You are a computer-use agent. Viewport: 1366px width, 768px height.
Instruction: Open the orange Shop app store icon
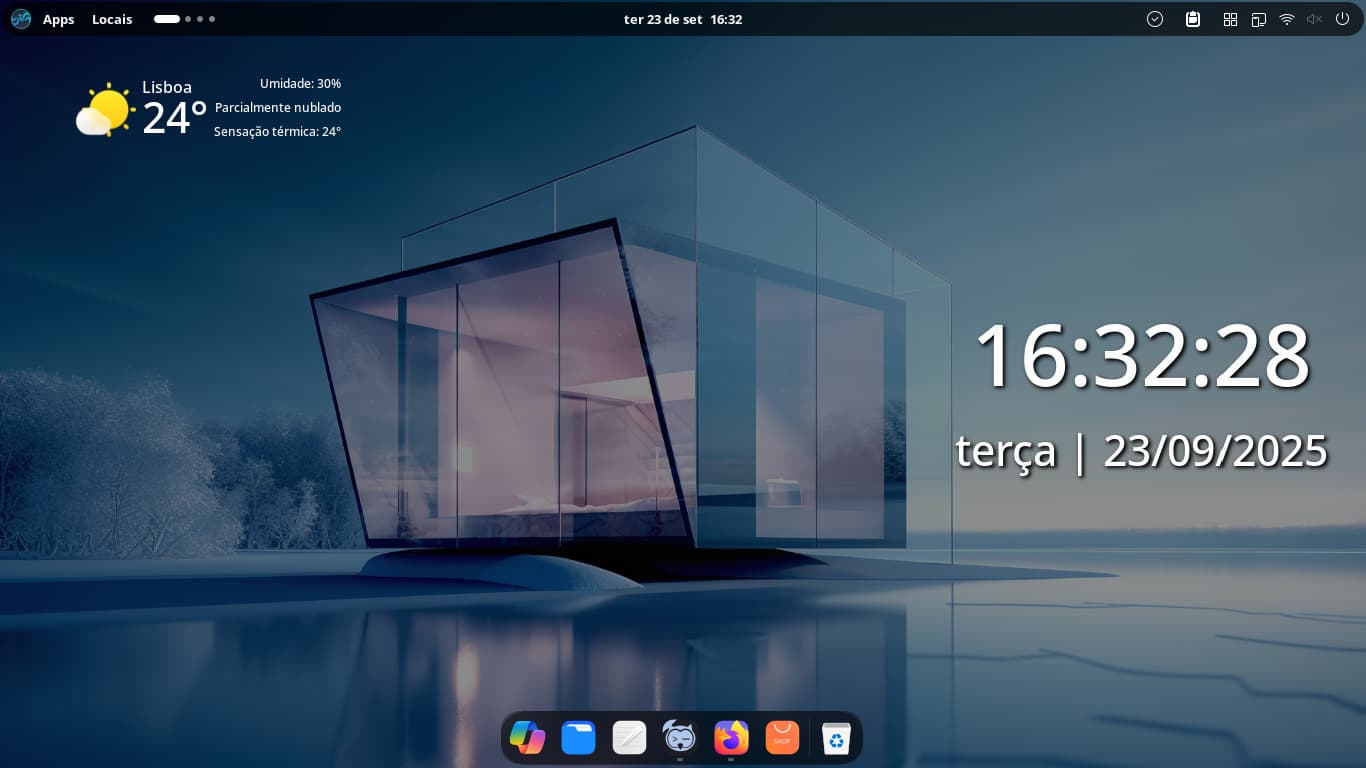click(782, 738)
